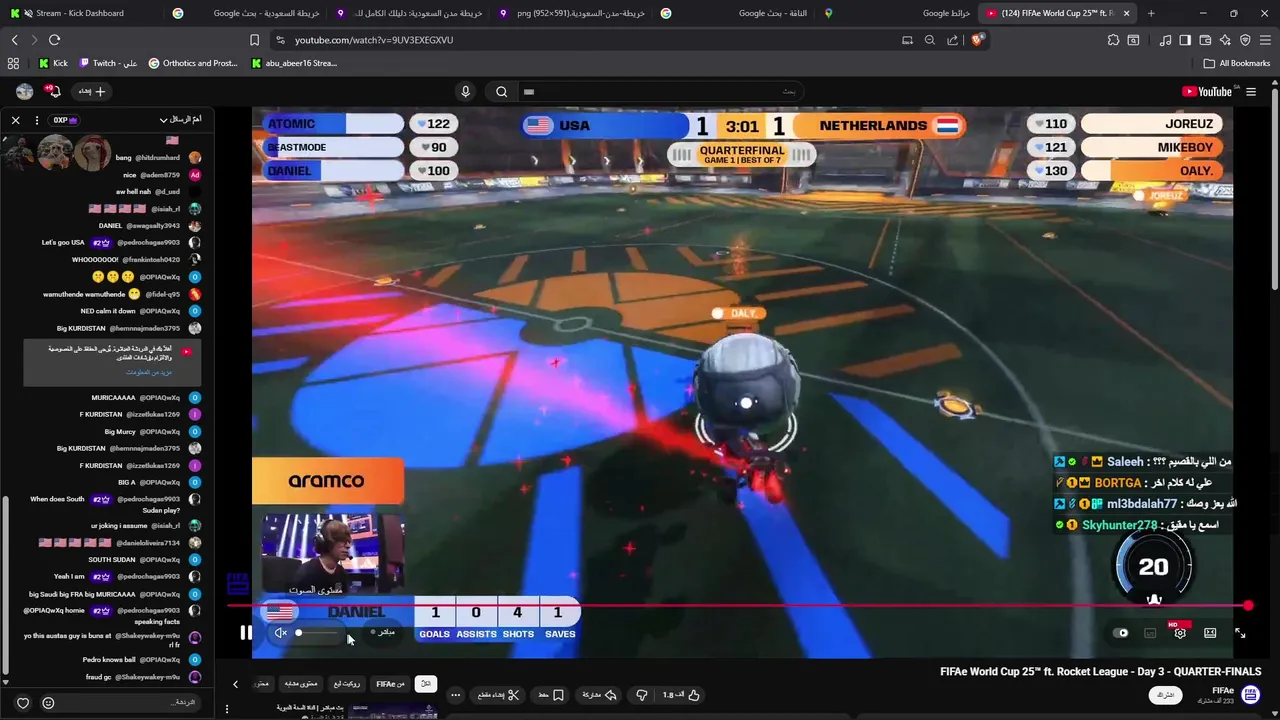1280x720 pixels.
Task: Open the apps grid in the bookmarks bar
Action: coord(13,63)
